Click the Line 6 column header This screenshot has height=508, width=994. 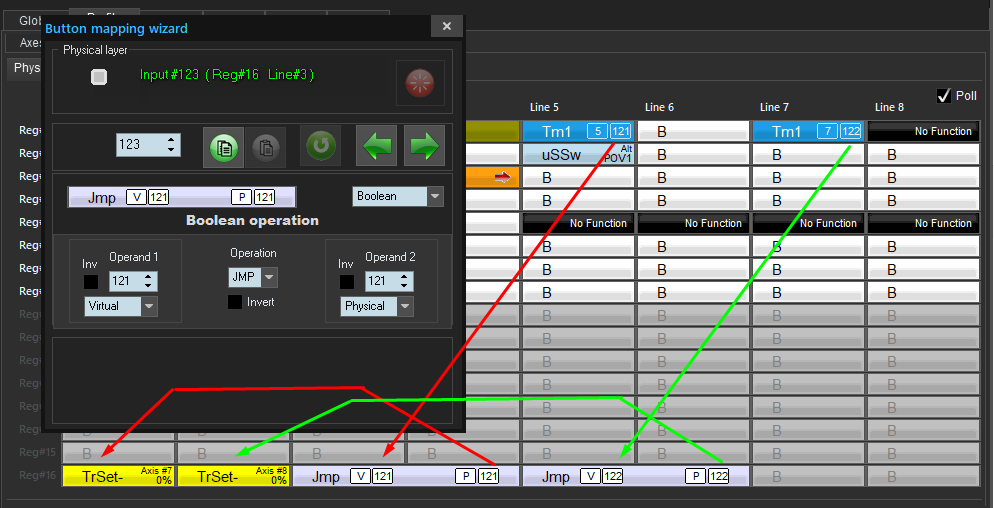point(659,107)
